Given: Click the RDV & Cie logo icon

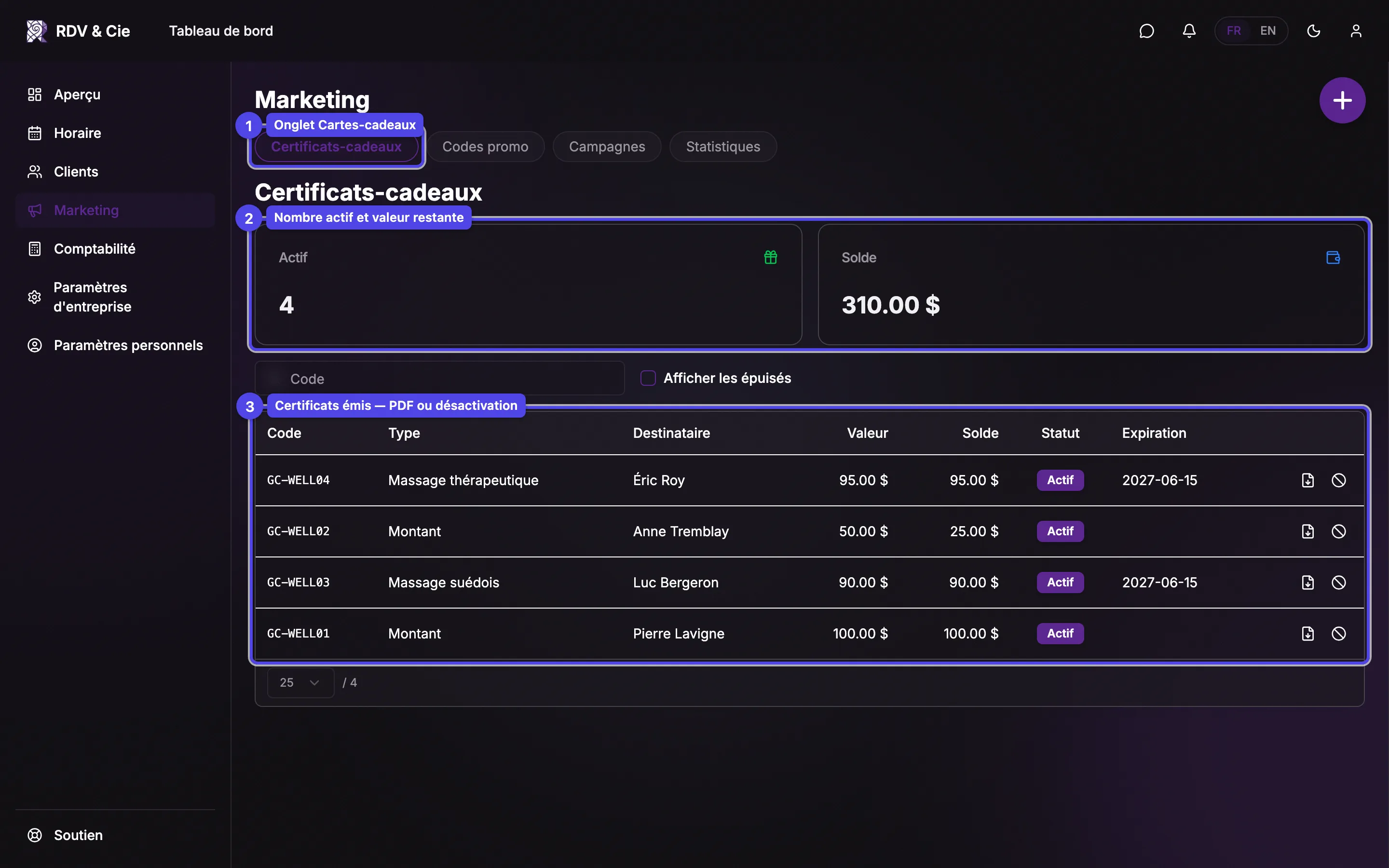Looking at the screenshot, I should pos(37,31).
